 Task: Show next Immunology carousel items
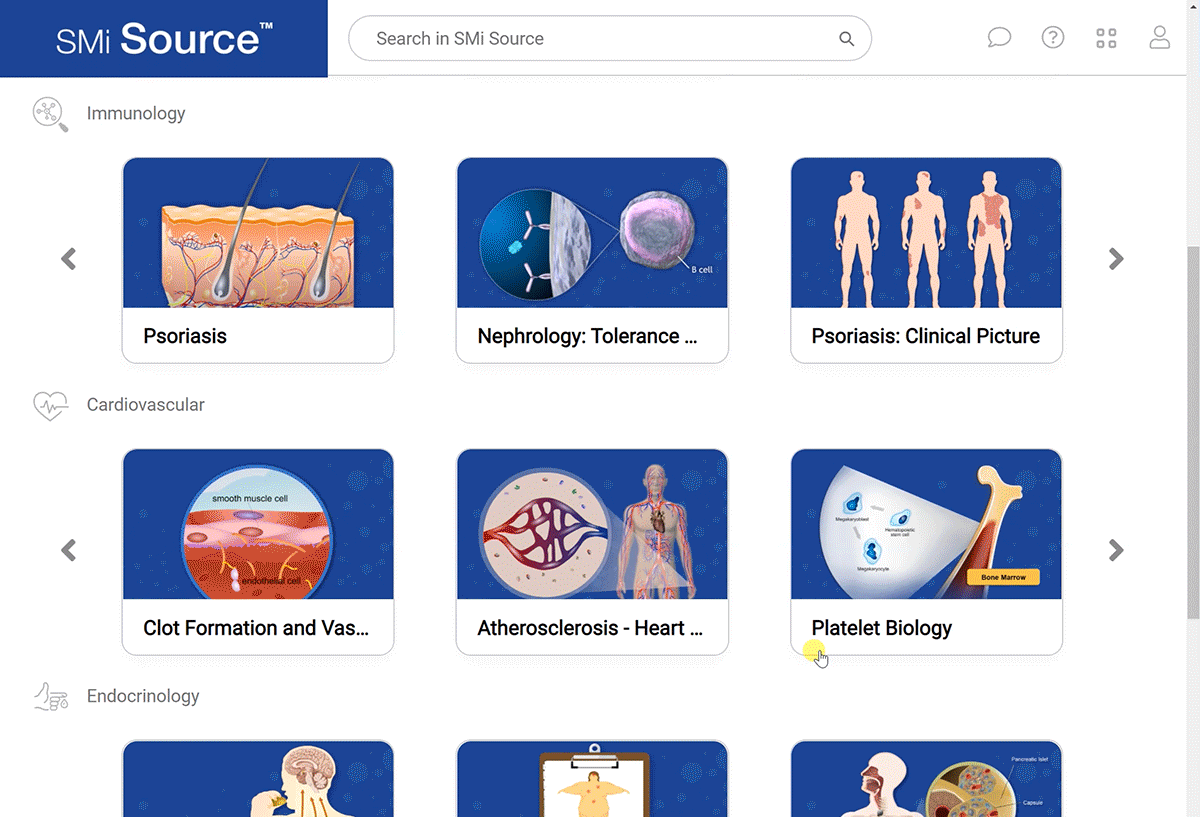1116,259
